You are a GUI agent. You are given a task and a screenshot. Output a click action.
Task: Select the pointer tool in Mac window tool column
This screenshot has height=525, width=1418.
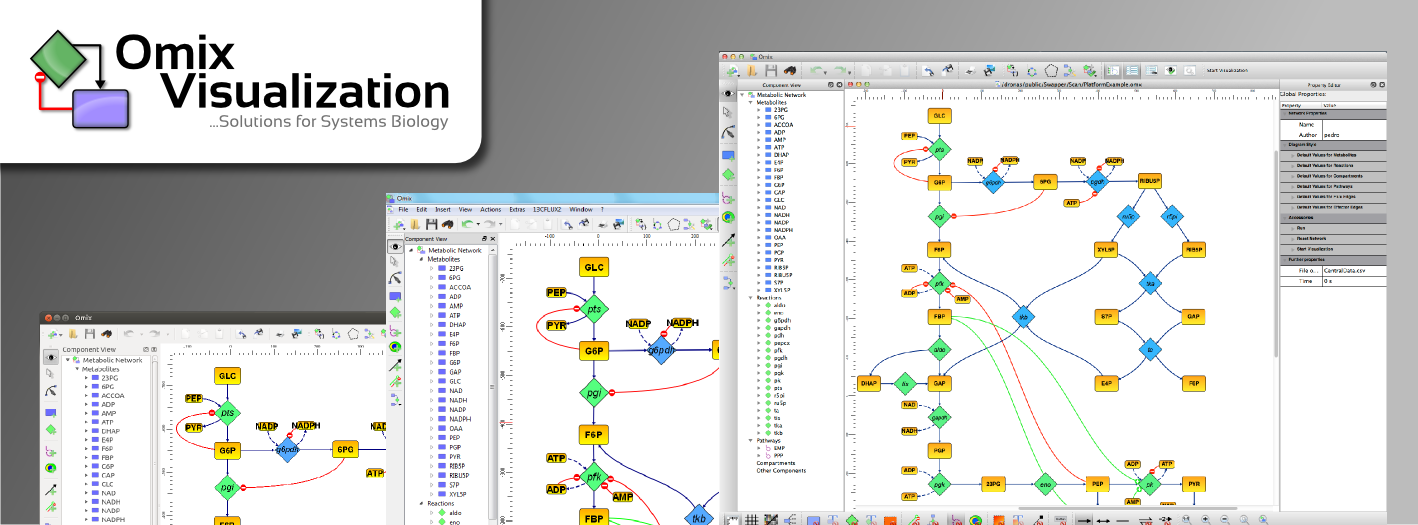click(728, 111)
